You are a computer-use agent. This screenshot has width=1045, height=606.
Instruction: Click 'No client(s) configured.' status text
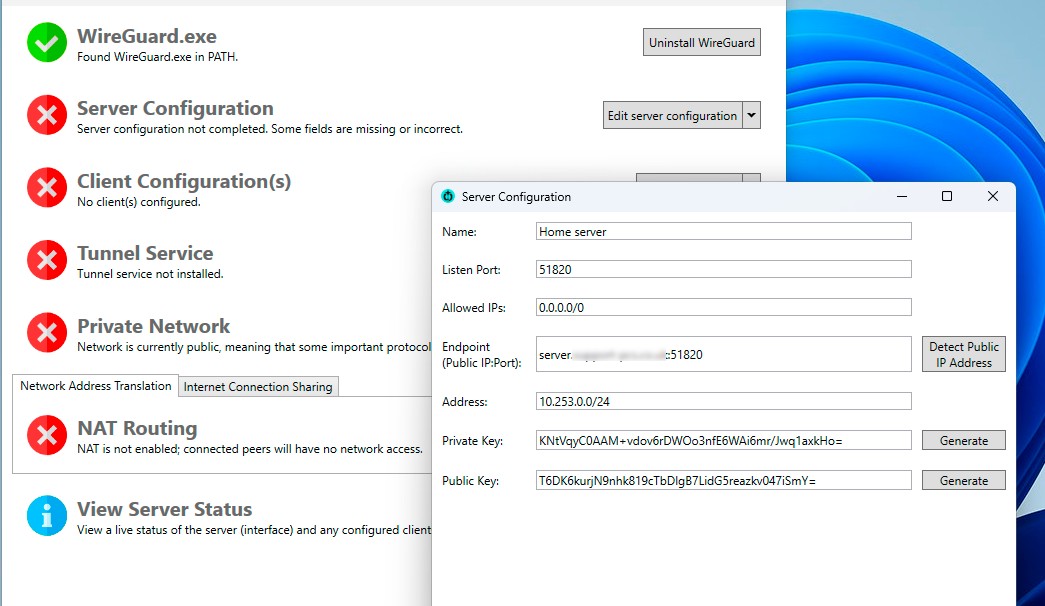click(139, 202)
